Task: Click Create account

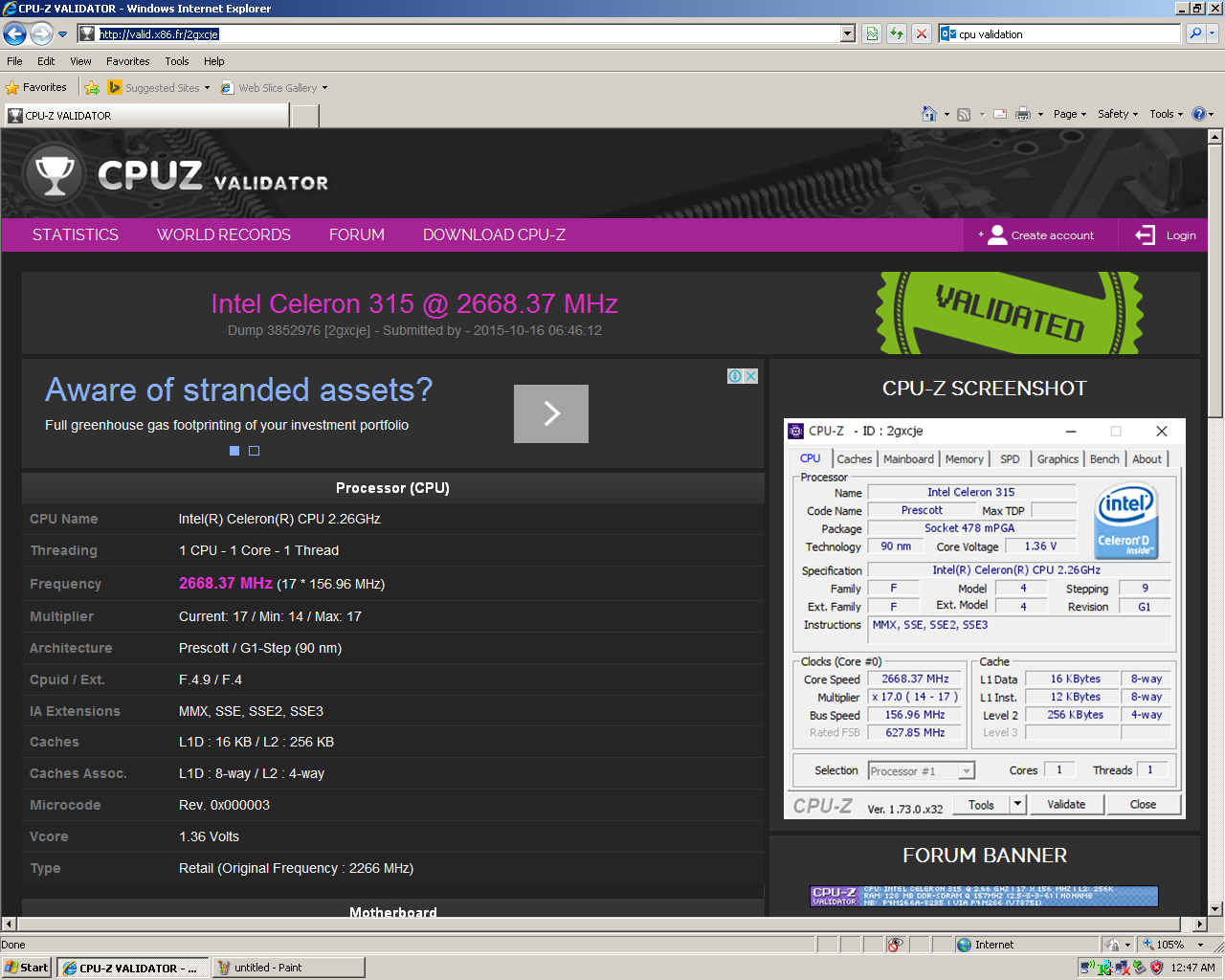Action: point(1040,235)
